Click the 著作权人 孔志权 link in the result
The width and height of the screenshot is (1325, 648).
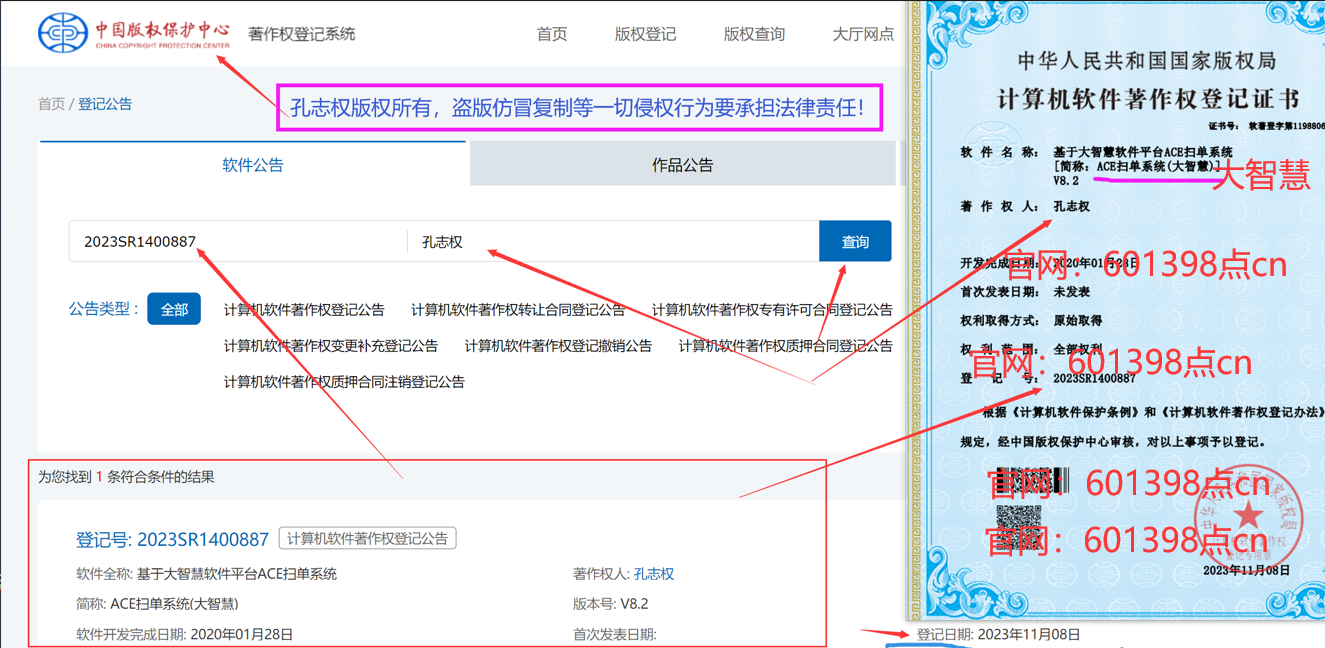coord(654,574)
